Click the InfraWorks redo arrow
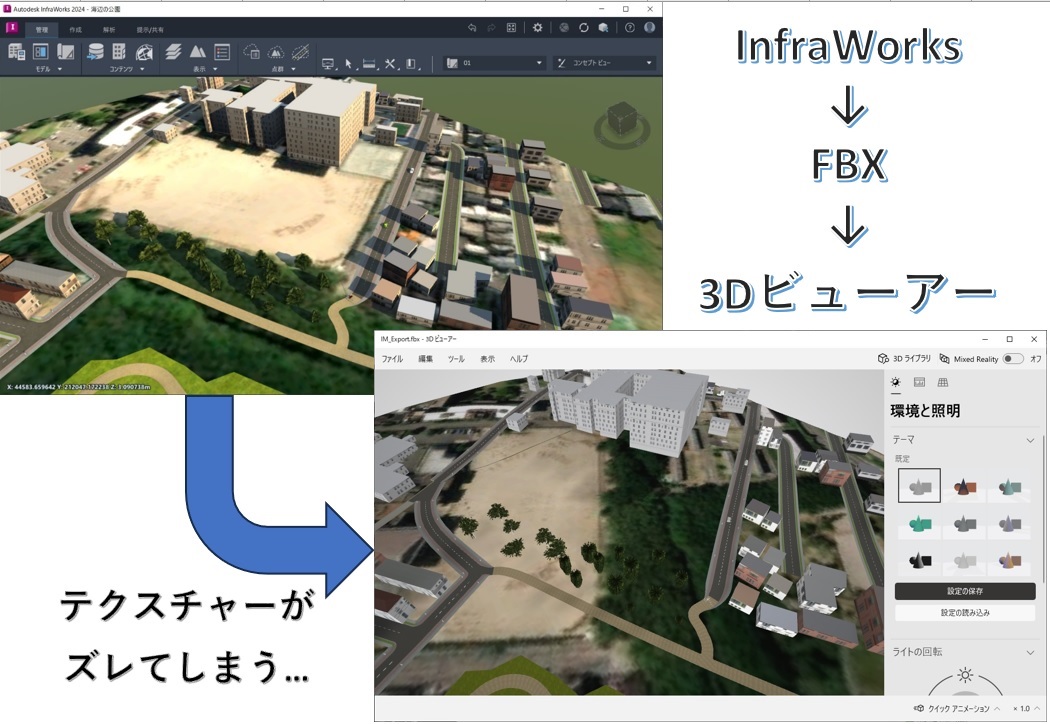The width and height of the screenshot is (1050, 724). coord(491,27)
